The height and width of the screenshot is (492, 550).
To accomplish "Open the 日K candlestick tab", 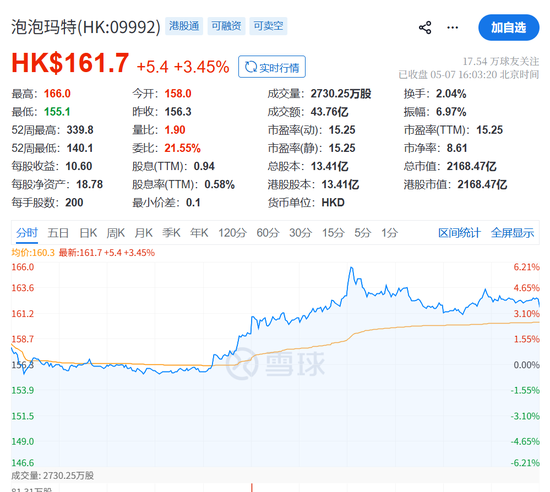I will tap(88, 232).
